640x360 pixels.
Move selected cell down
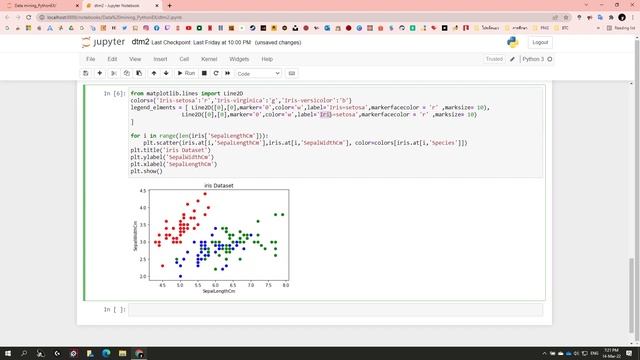(166, 73)
